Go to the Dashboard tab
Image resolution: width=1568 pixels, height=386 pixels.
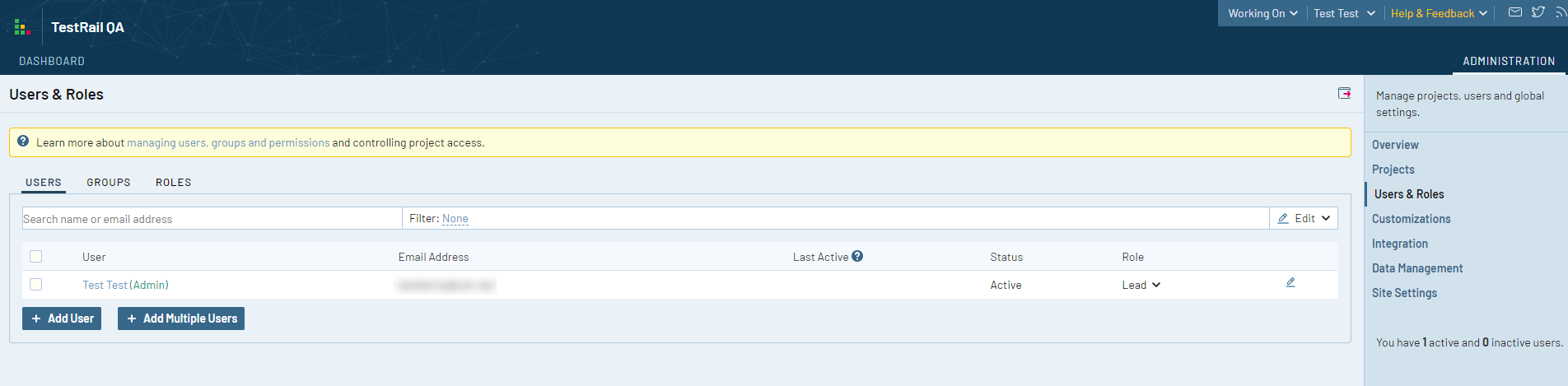pos(52,61)
